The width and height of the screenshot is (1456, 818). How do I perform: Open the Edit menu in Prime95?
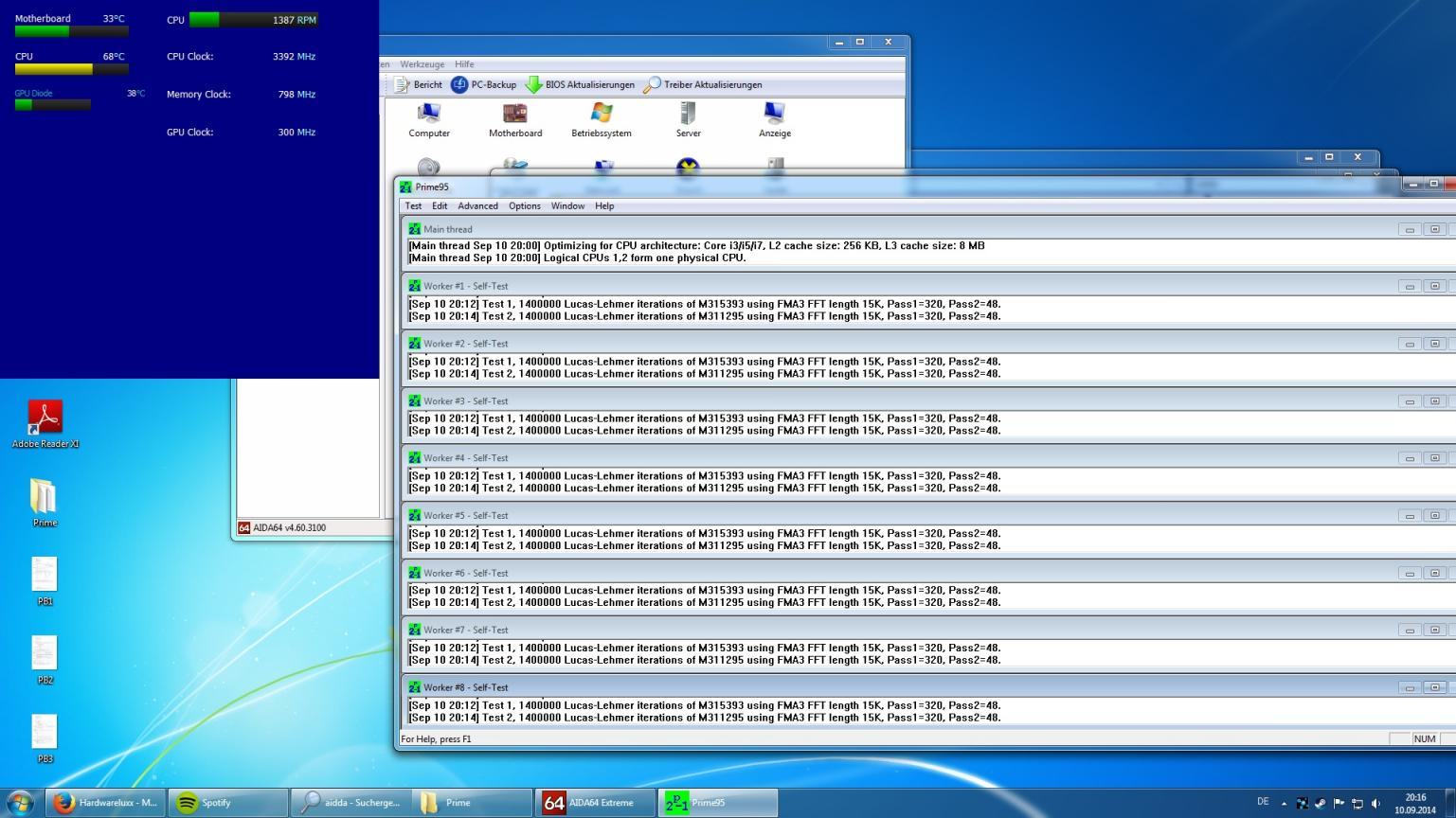pos(440,205)
